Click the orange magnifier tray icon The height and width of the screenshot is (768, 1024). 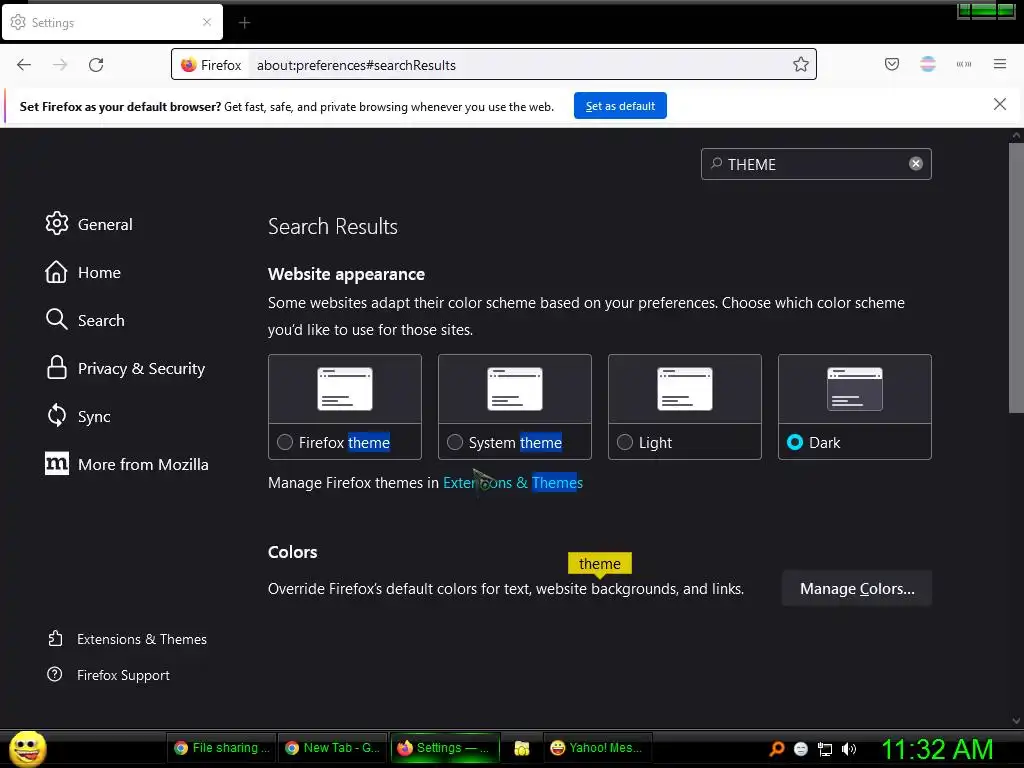776,748
